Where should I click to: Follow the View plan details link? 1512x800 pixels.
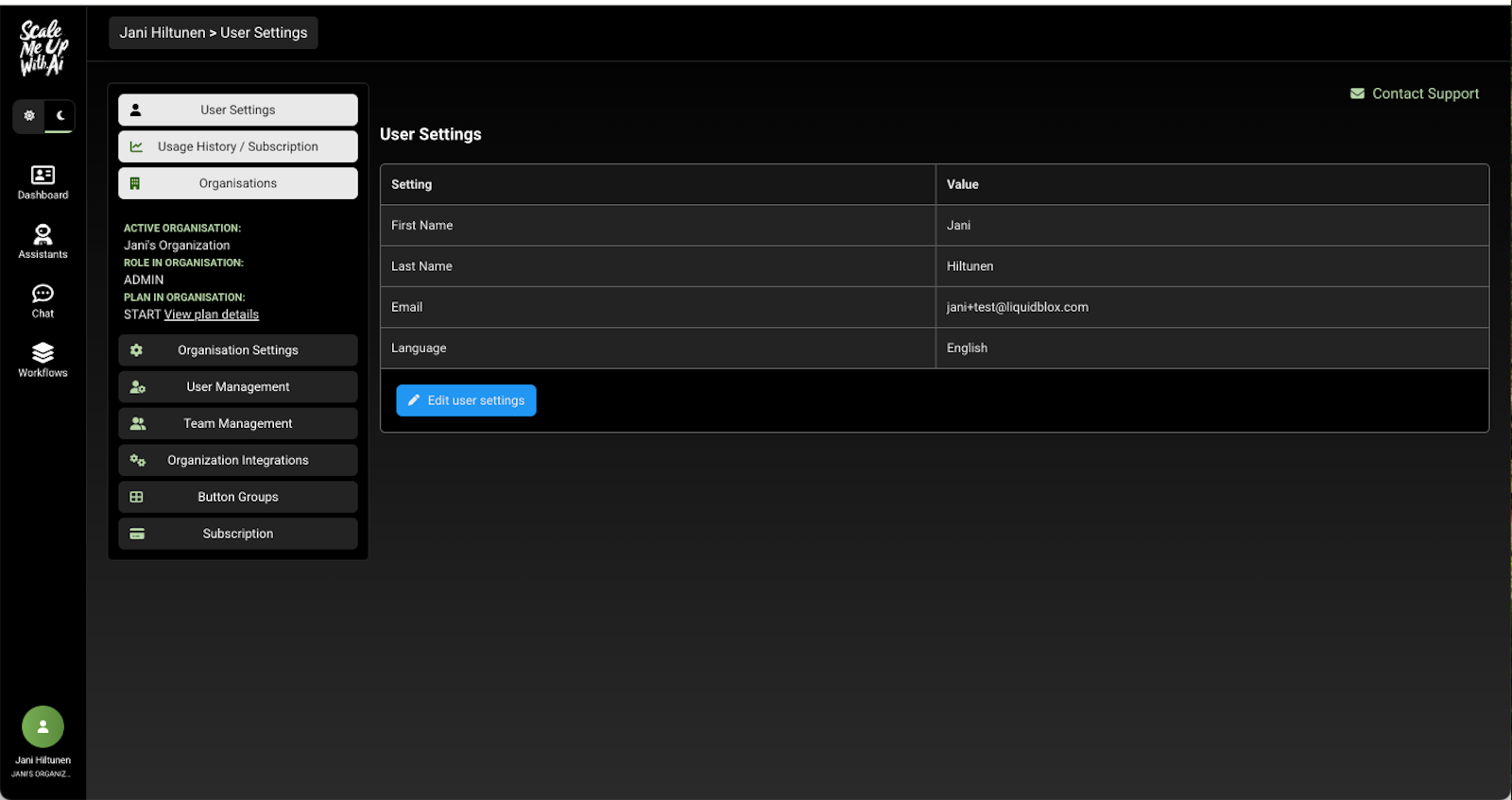[x=212, y=315]
